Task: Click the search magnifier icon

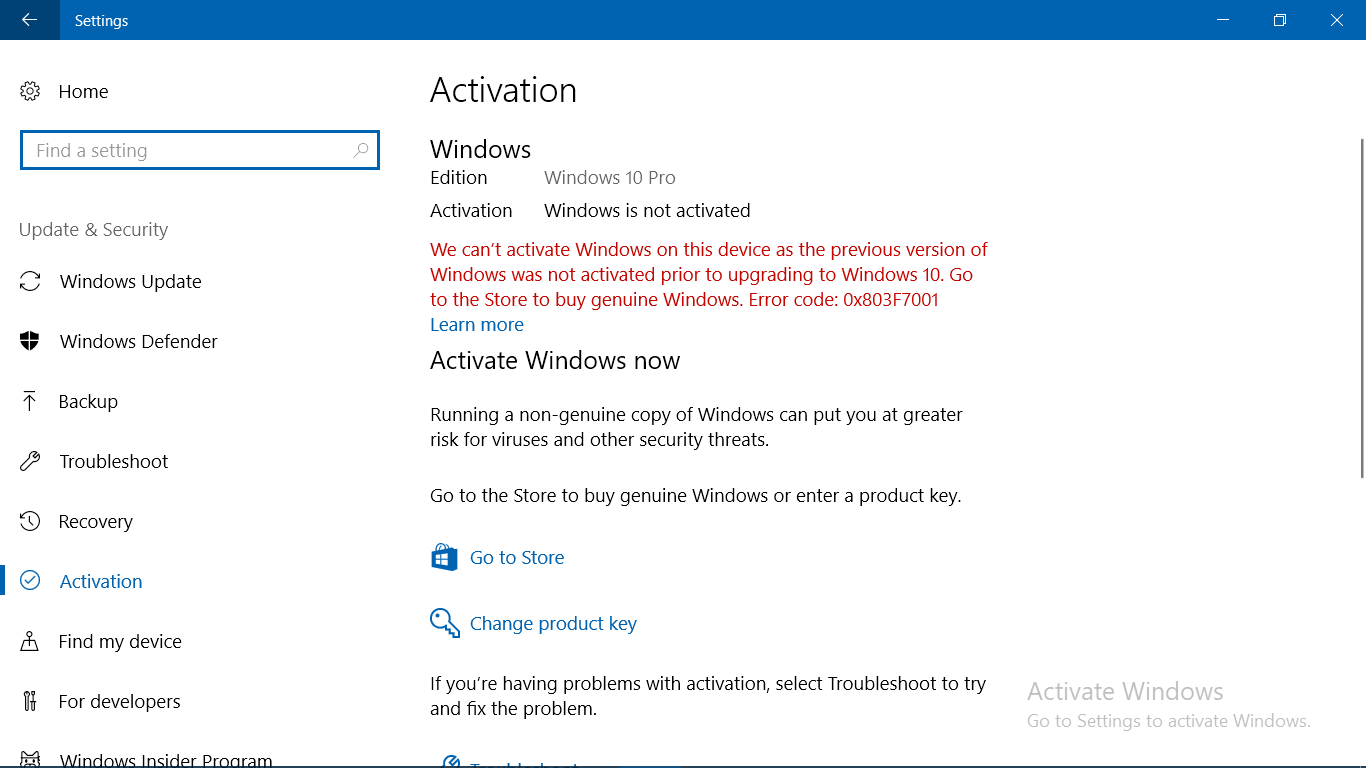Action: click(361, 150)
